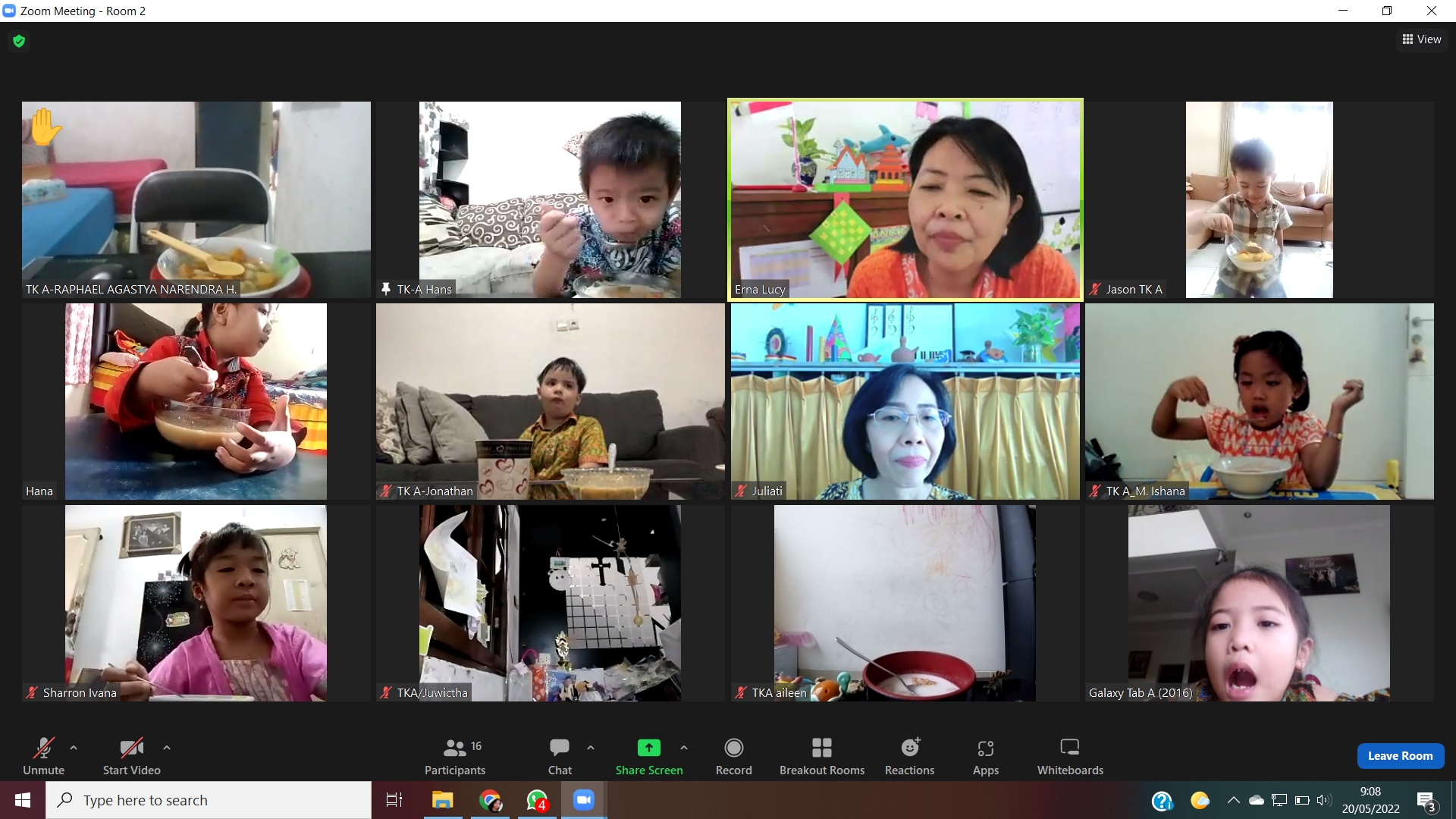Viewport: 1456px width, 819px height.
Task: Show hidden system tray icons
Action: pyautogui.click(x=1234, y=800)
